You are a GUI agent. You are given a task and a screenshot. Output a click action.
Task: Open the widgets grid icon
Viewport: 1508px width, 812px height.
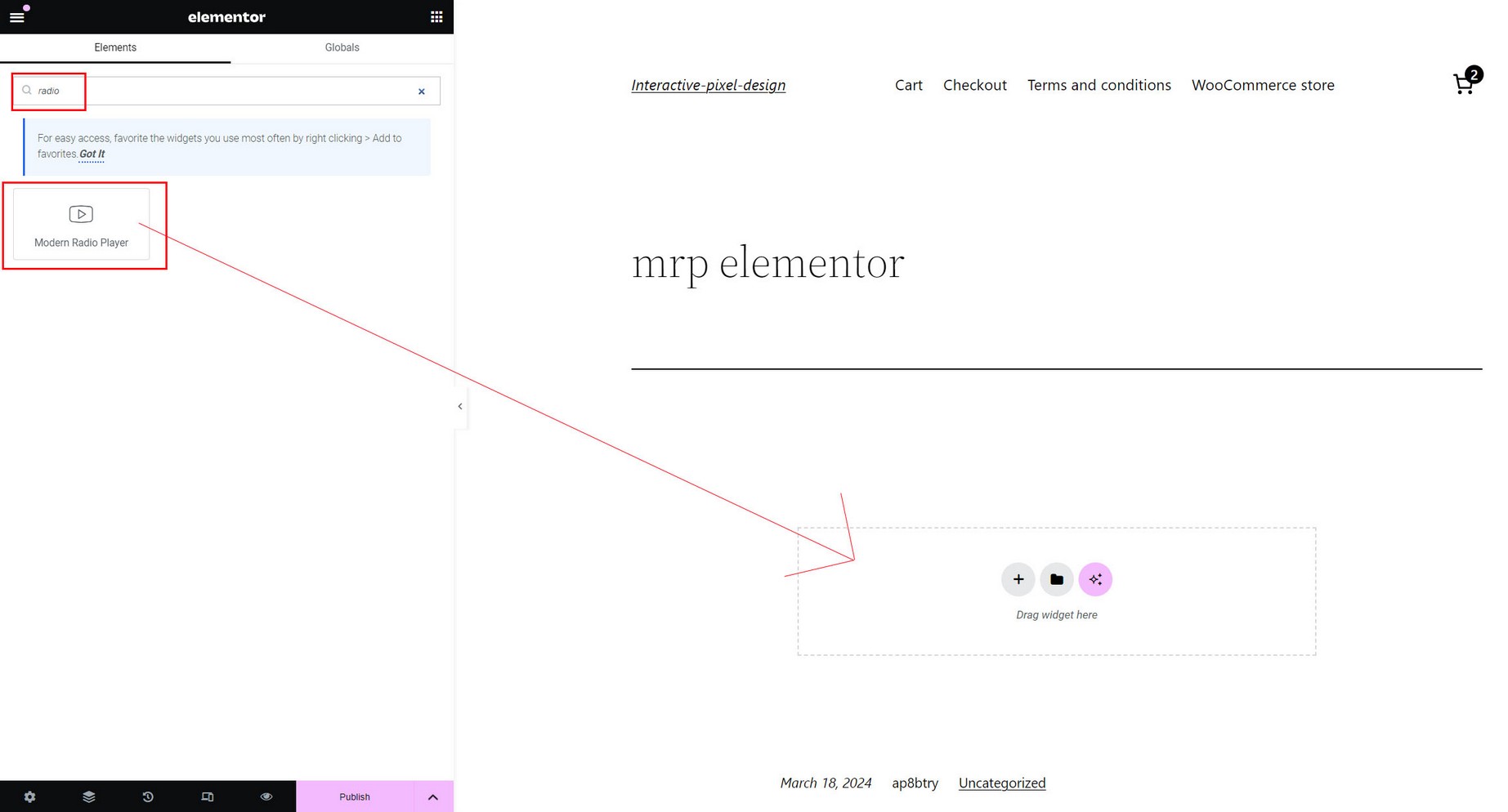coord(436,17)
